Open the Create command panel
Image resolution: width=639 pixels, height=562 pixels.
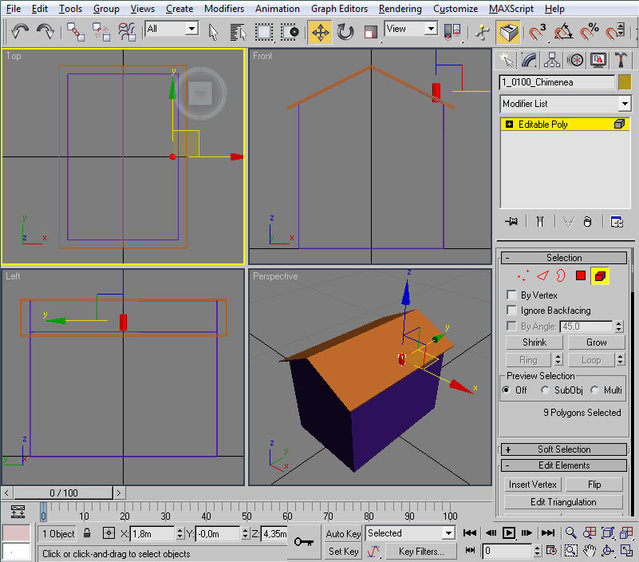coord(508,60)
